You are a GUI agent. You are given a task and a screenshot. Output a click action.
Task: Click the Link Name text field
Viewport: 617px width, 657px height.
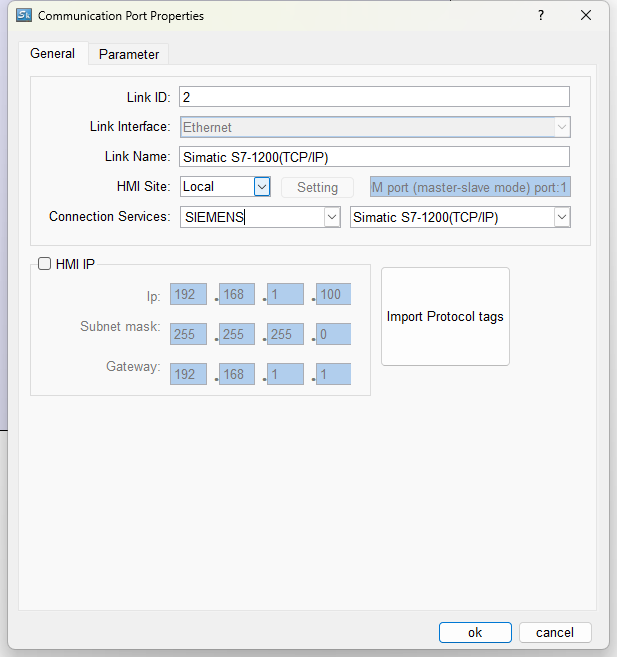coord(374,157)
